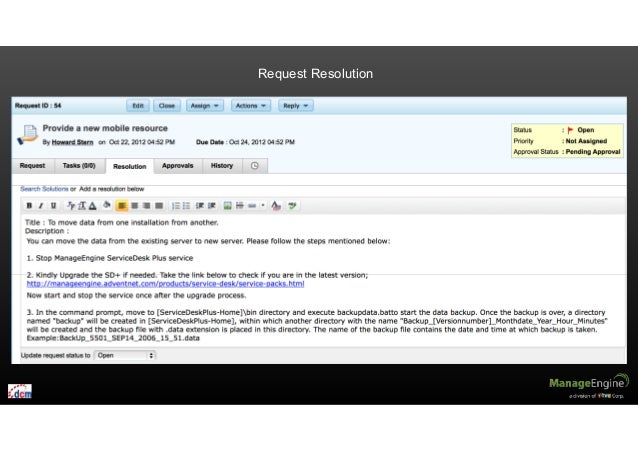Switch to the Request tab

33,166
